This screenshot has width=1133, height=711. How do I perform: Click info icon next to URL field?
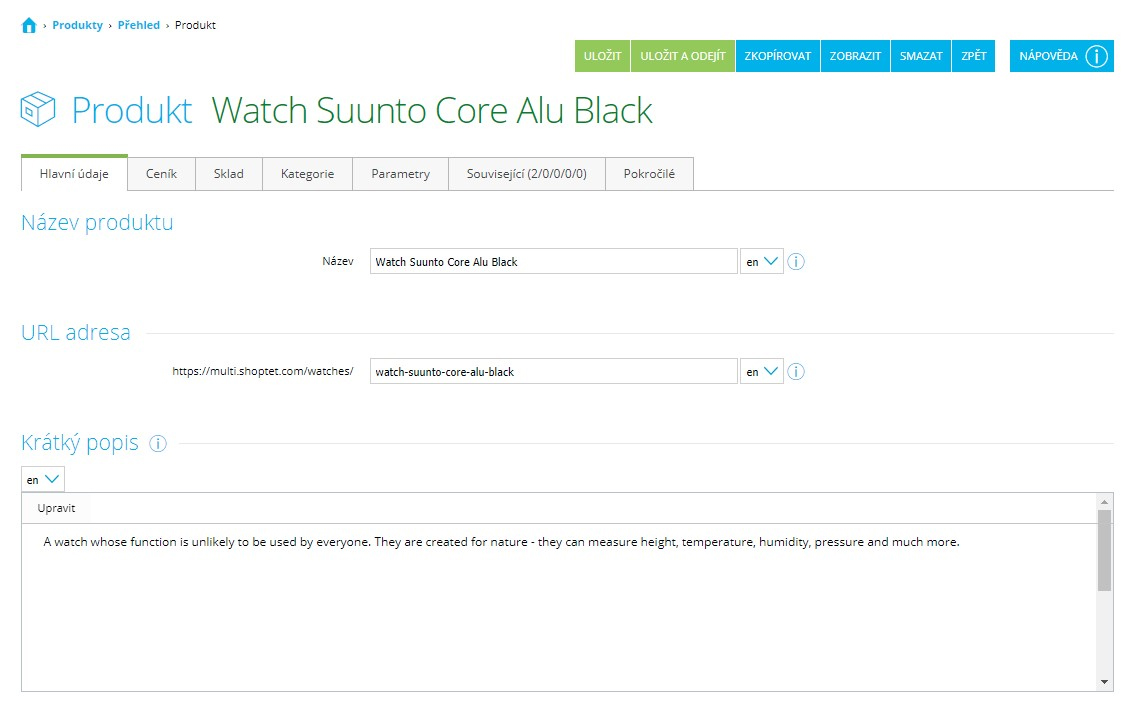796,371
